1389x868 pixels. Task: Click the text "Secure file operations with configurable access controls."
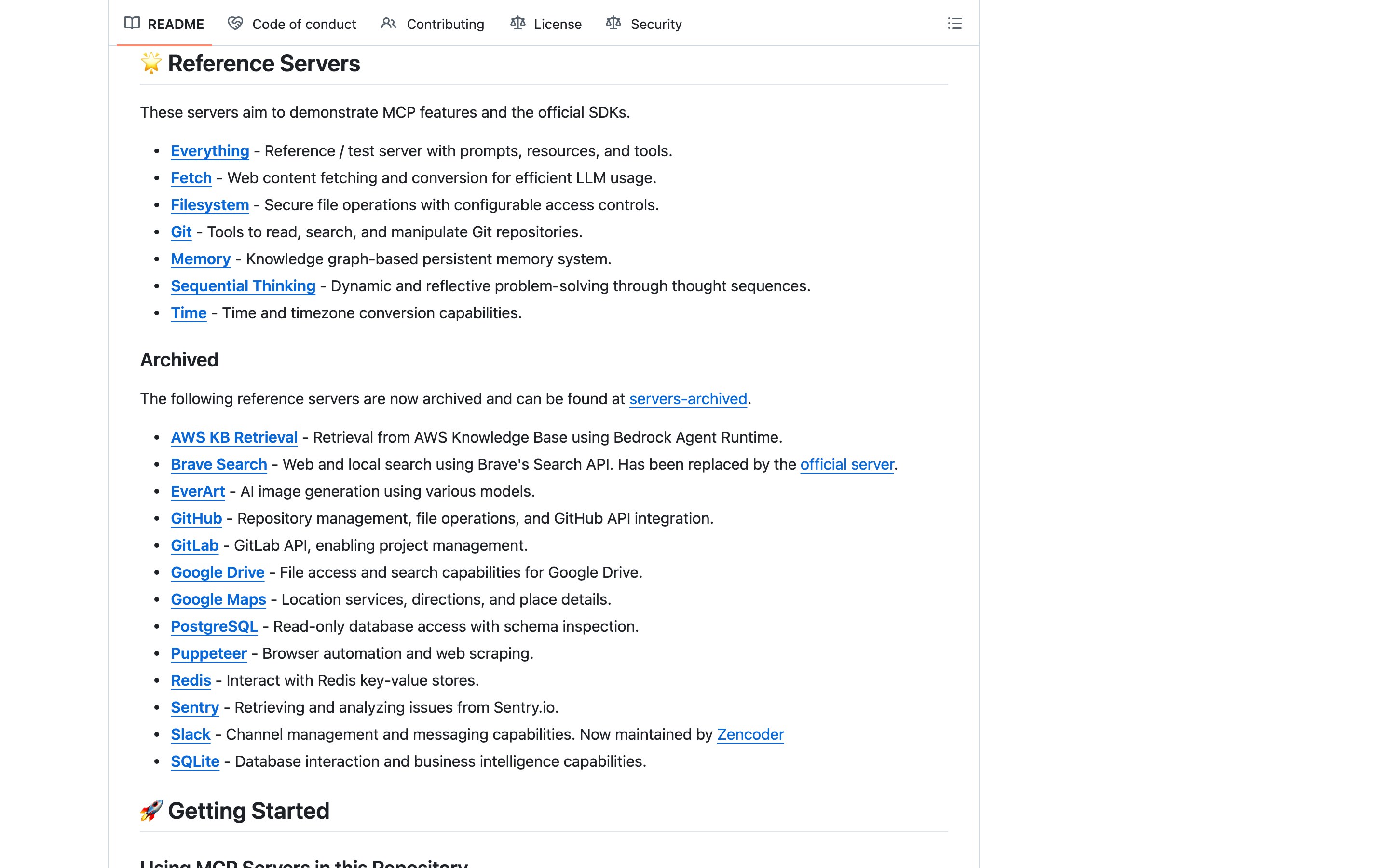pyautogui.click(x=462, y=205)
